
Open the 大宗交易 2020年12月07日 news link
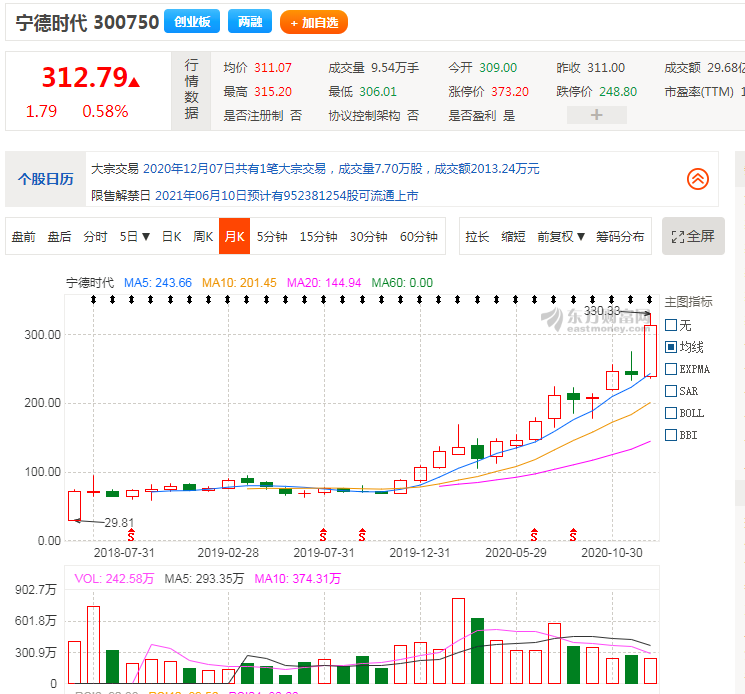(x=341, y=169)
